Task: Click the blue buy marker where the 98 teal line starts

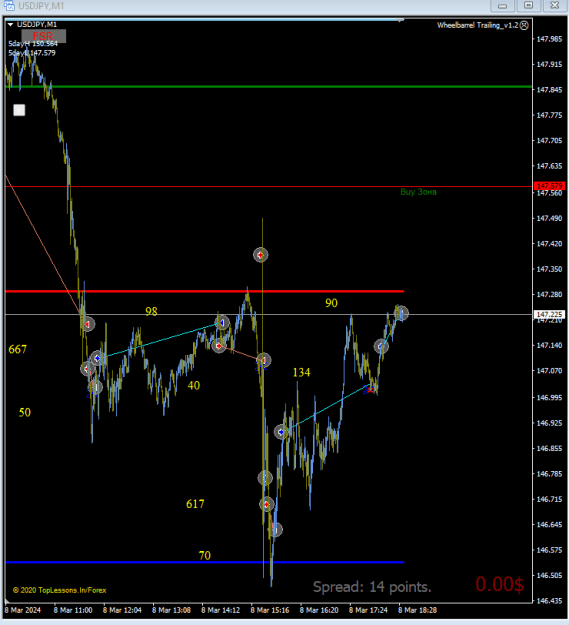Action: click(97, 358)
